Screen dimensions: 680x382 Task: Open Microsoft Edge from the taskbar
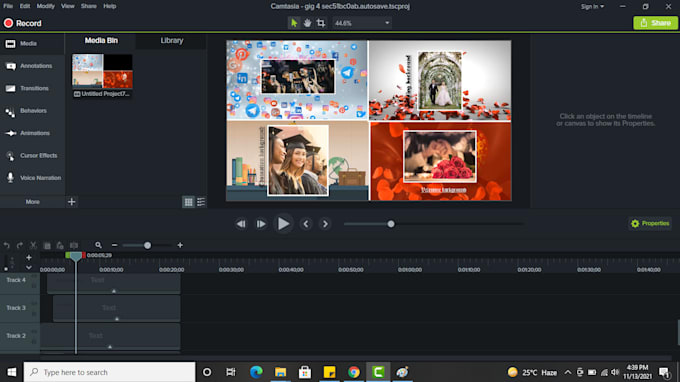coord(256,372)
